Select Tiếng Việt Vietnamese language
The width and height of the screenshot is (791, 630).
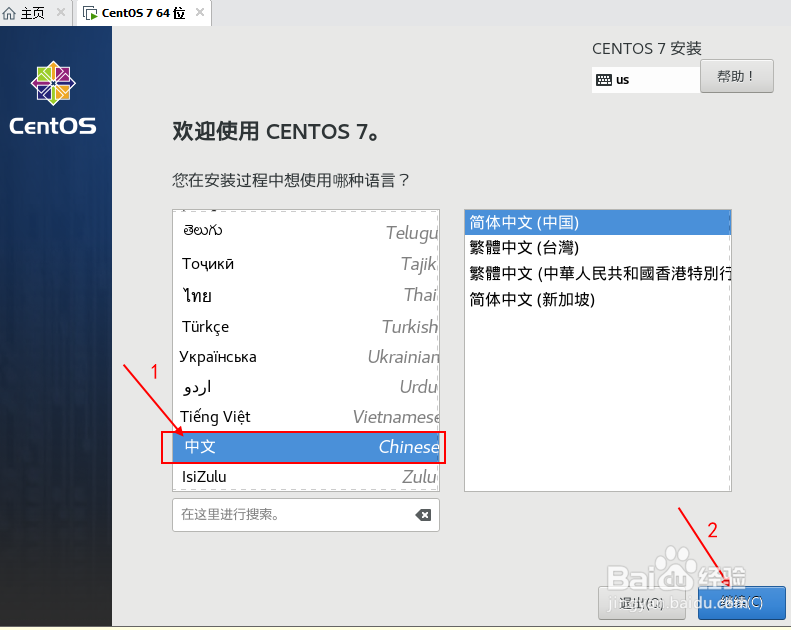(306, 417)
